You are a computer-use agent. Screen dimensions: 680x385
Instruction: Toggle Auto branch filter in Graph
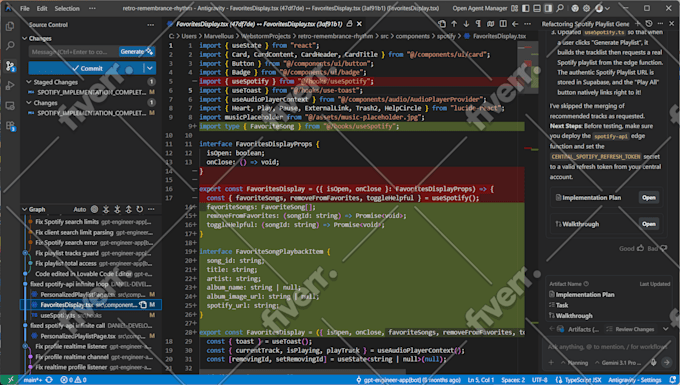(x=80, y=209)
